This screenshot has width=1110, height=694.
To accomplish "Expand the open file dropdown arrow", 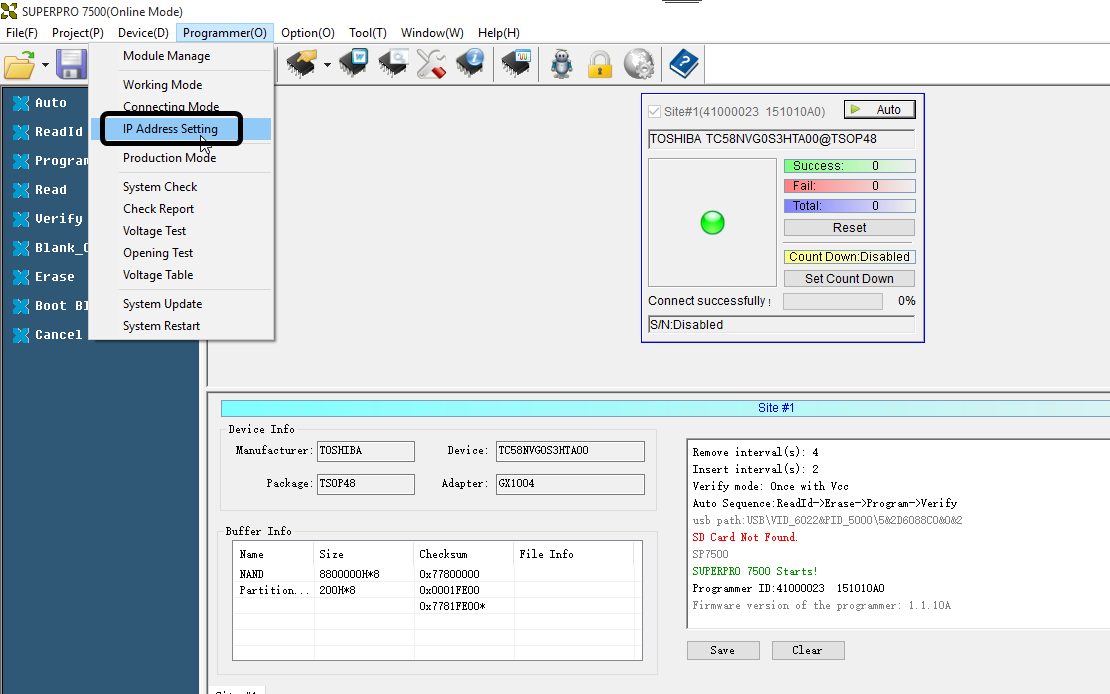I will click(x=43, y=63).
